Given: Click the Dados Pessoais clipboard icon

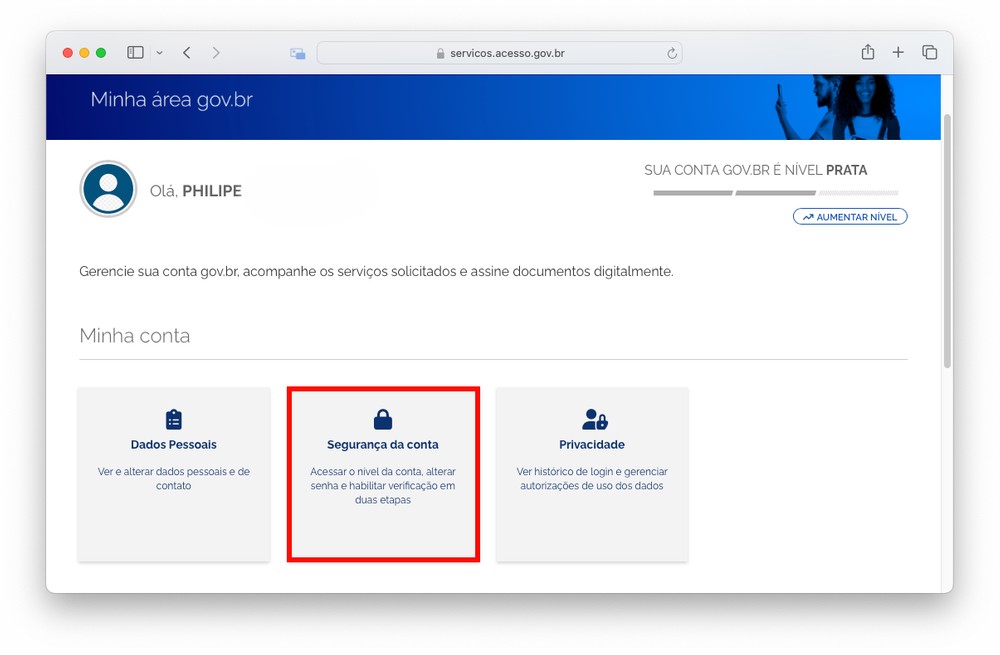Looking at the screenshot, I should [174, 419].
